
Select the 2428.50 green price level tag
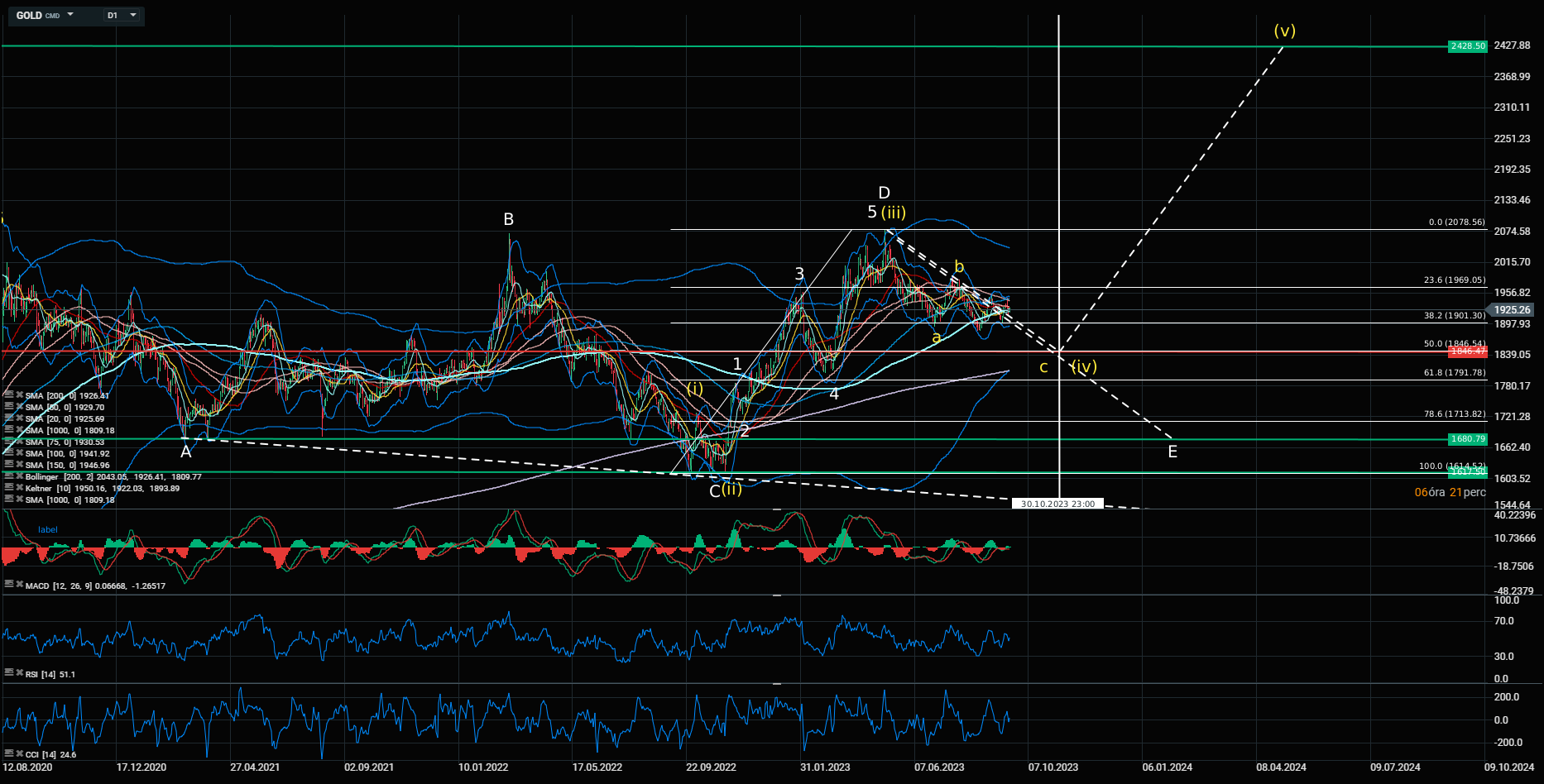(x=1467, y=46)
